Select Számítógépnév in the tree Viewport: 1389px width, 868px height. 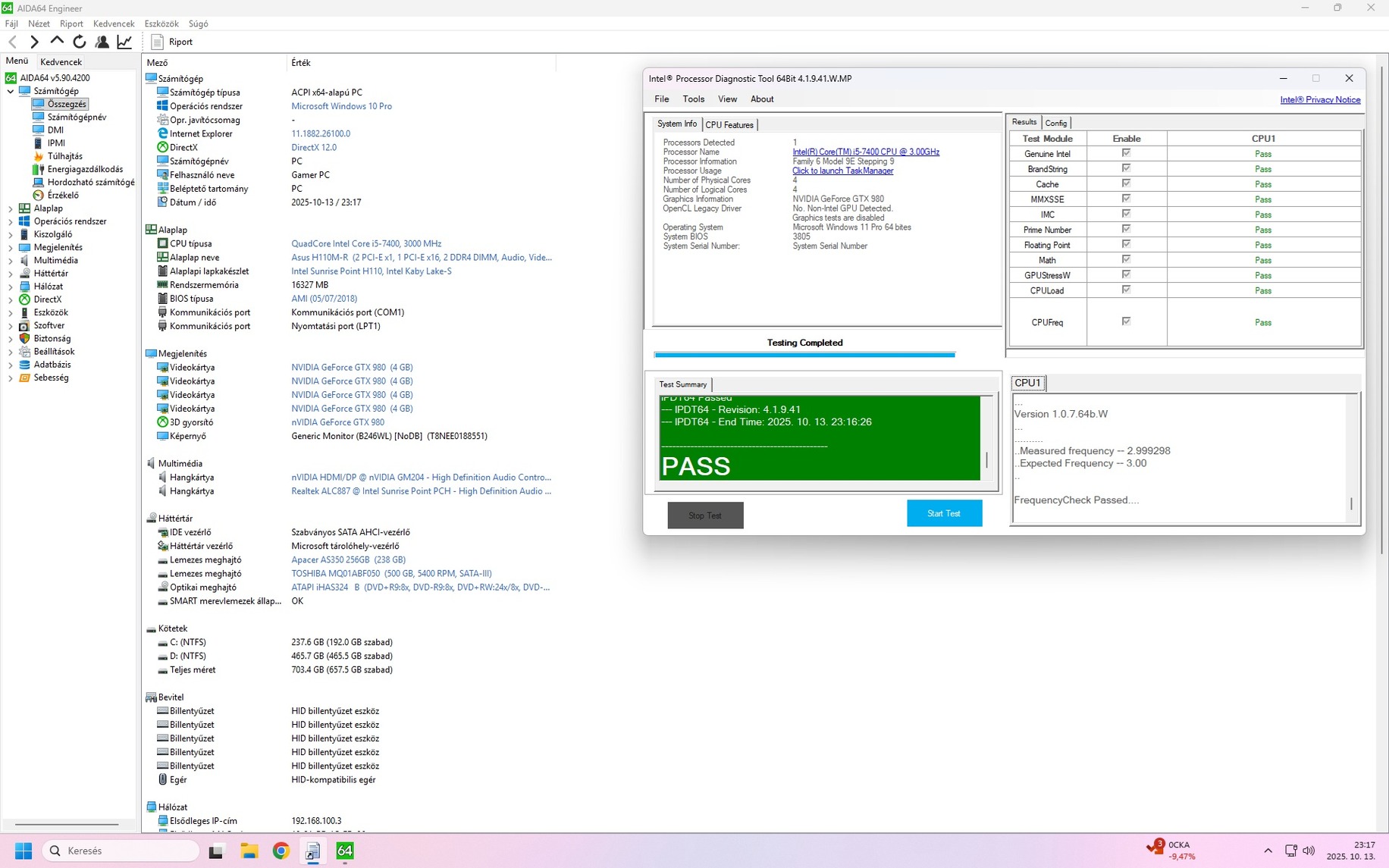[77, 117]
